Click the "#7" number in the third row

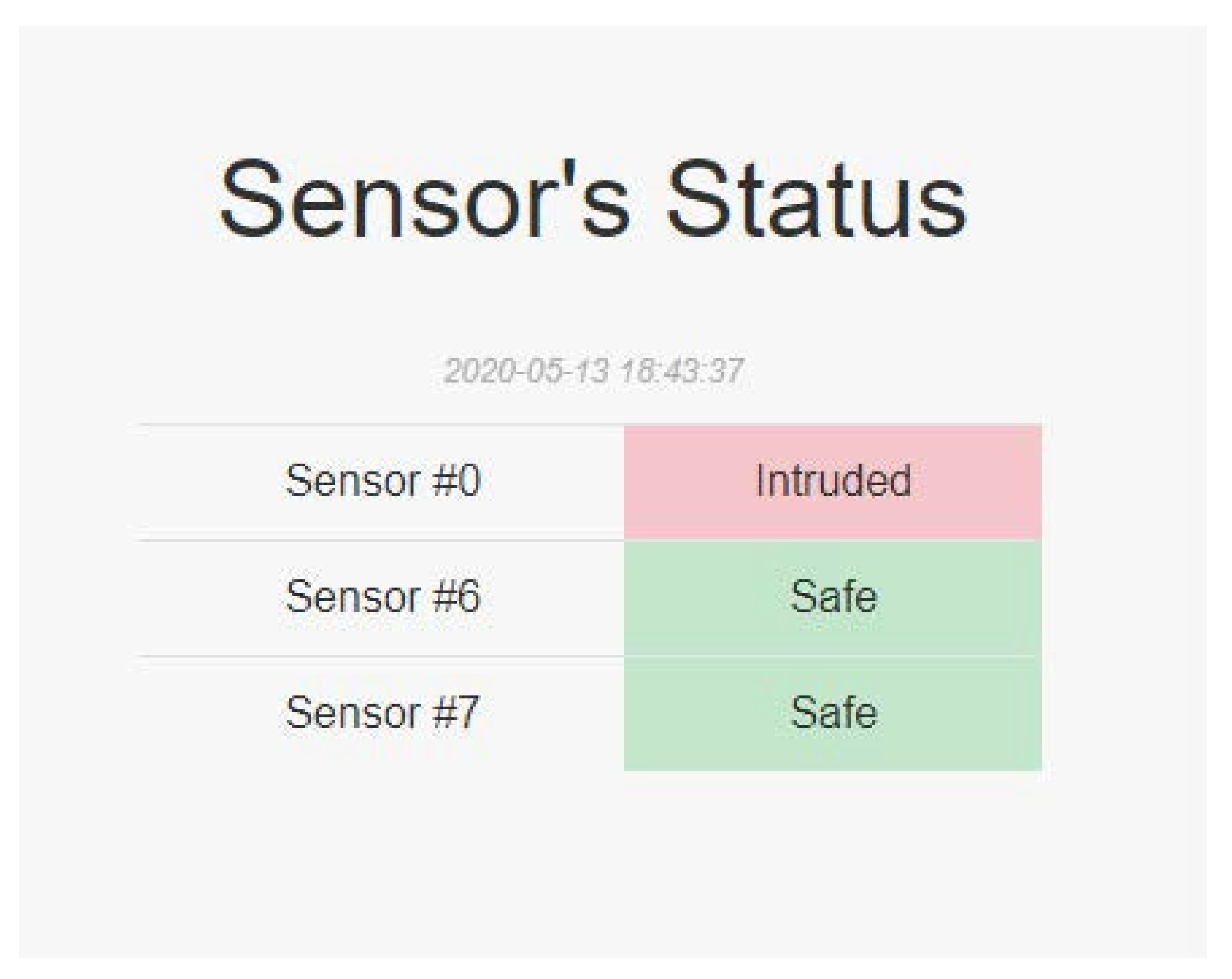point(456,713)
